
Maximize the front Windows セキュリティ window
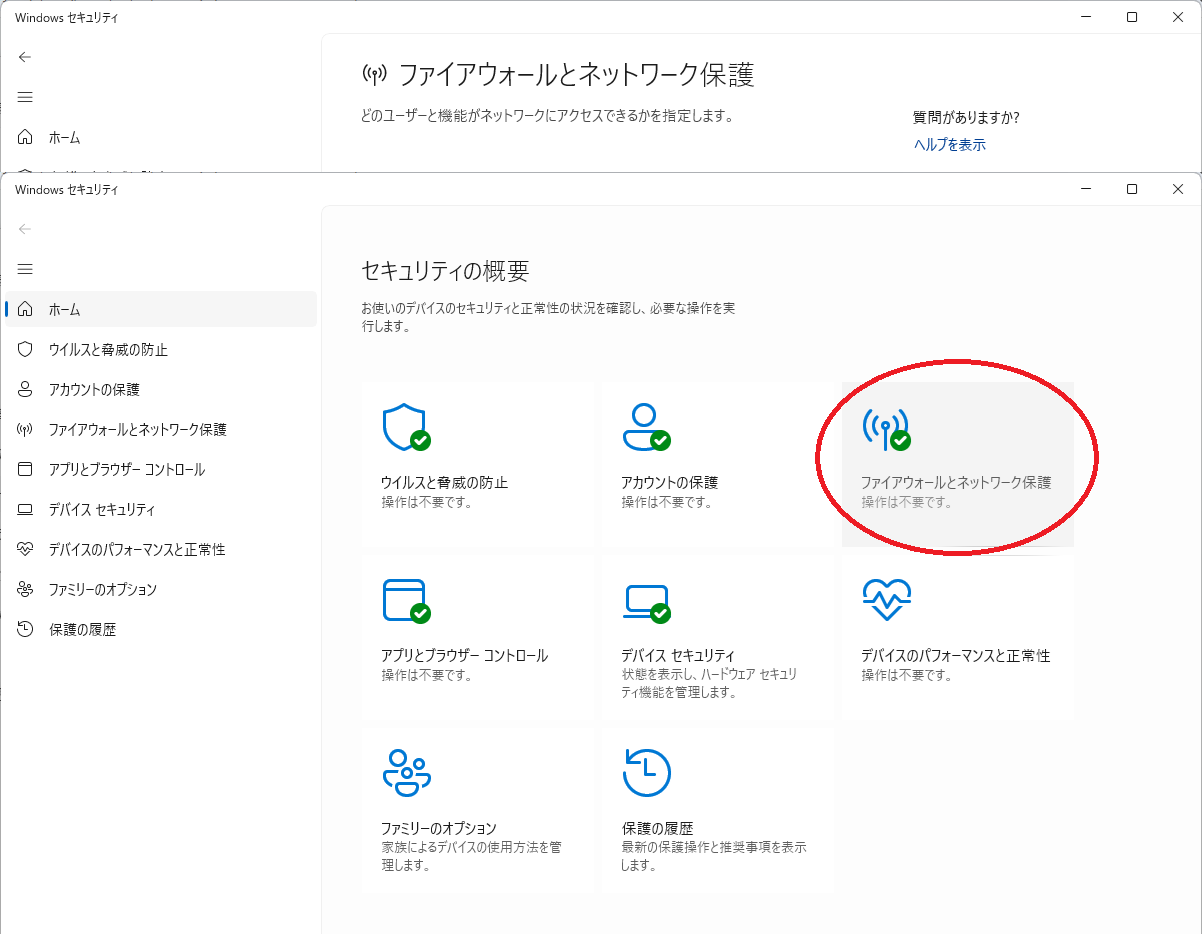pos(1132,189)
